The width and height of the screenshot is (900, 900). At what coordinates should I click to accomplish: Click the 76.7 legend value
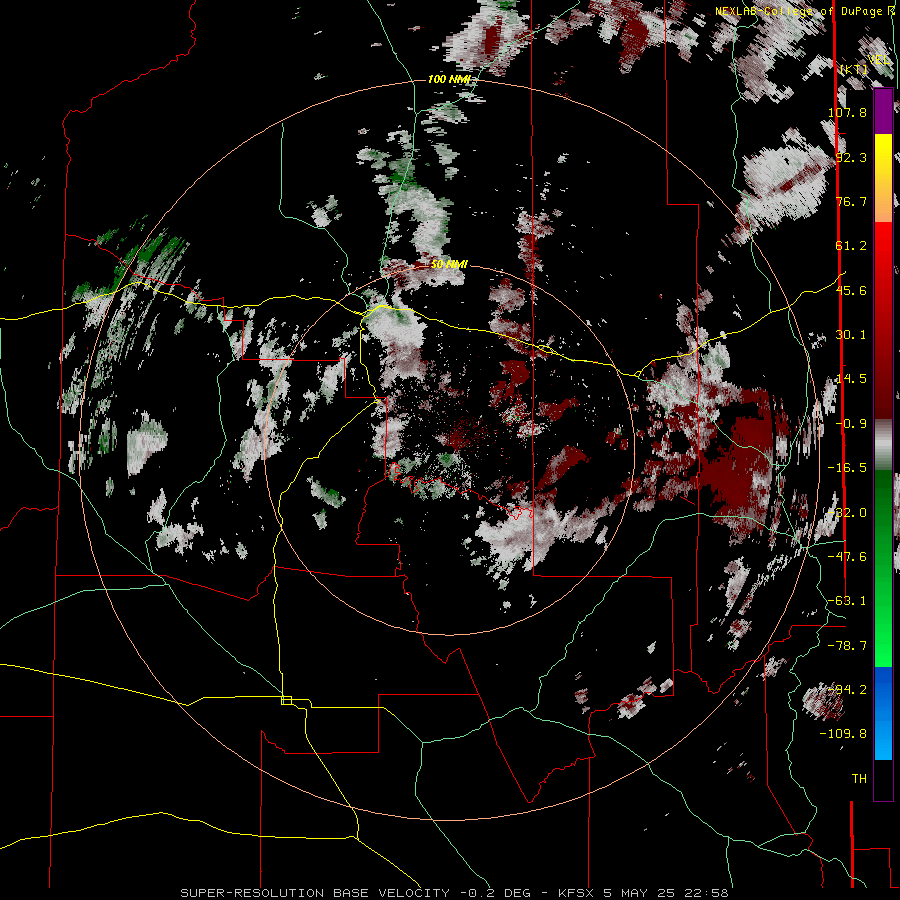(x=851, y=201)
